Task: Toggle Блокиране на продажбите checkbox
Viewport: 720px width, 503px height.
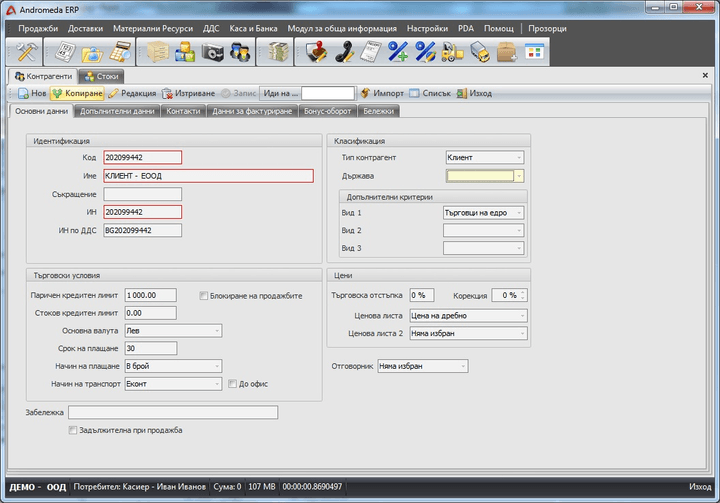Action: tap(203, 296)
